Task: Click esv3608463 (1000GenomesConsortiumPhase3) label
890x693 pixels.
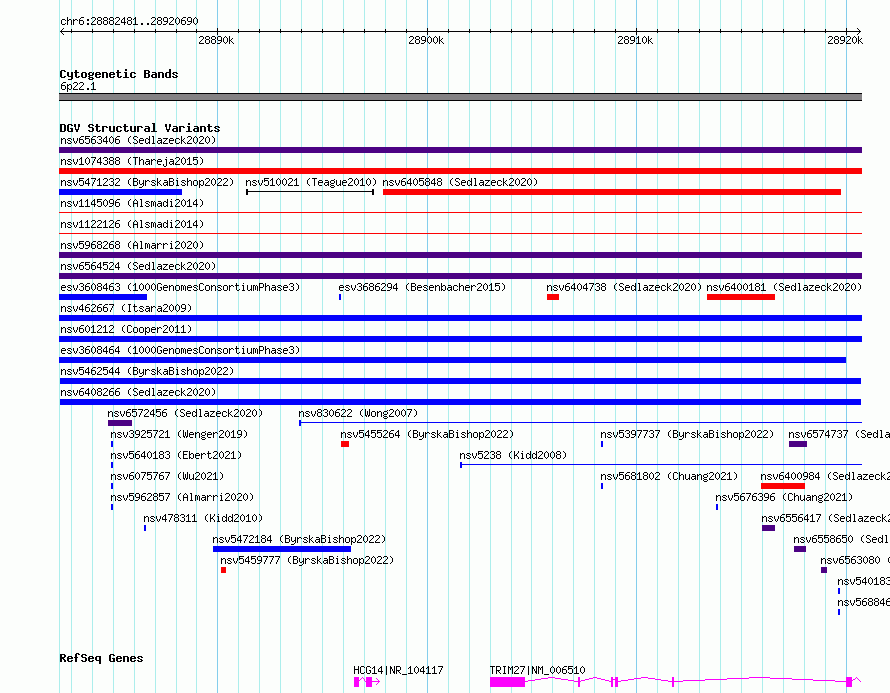Action: coord(180,287)
